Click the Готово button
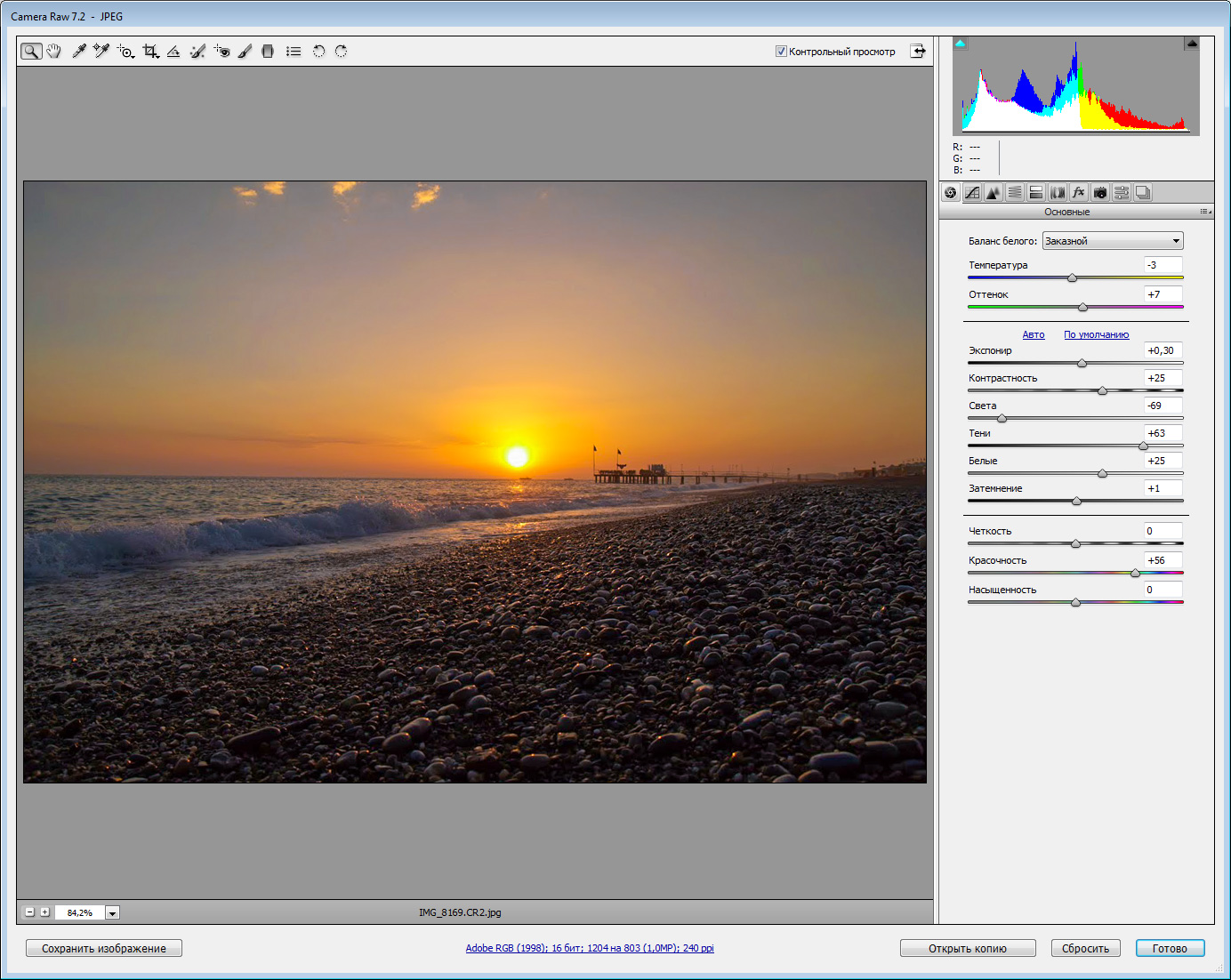The height and width of the screenshot is (980, 1231). pos(1170,948)
